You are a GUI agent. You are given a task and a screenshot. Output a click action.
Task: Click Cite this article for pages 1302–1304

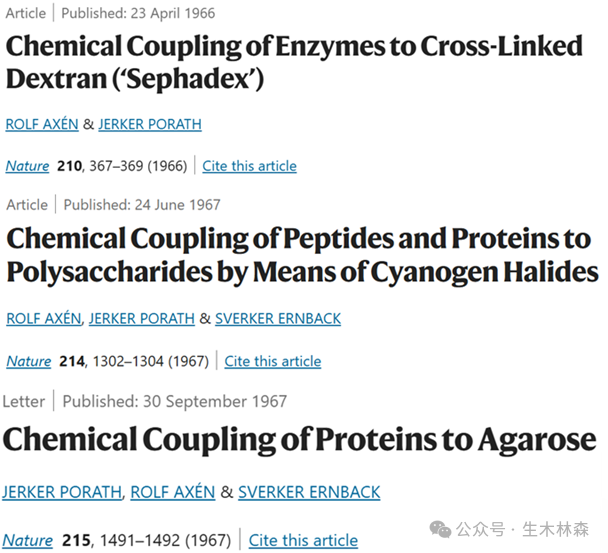(273, 361)
